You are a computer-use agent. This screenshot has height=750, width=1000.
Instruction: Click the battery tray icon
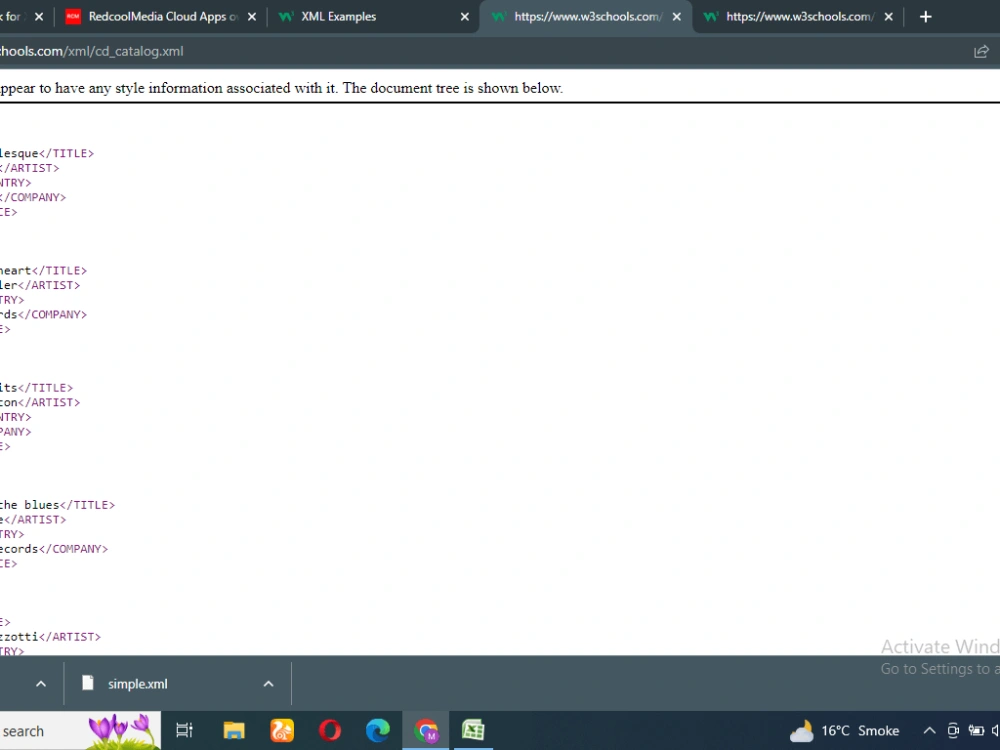pos(976,731)
